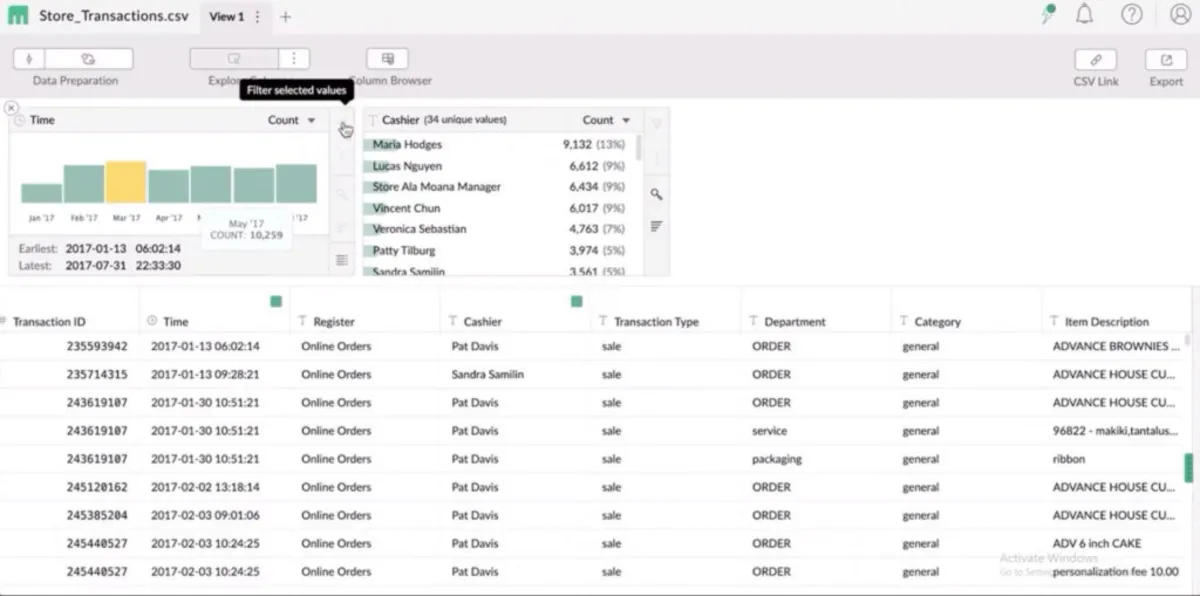The image size is (1200, 596).
Task: Click the Export button
Action: point(1165,60)
